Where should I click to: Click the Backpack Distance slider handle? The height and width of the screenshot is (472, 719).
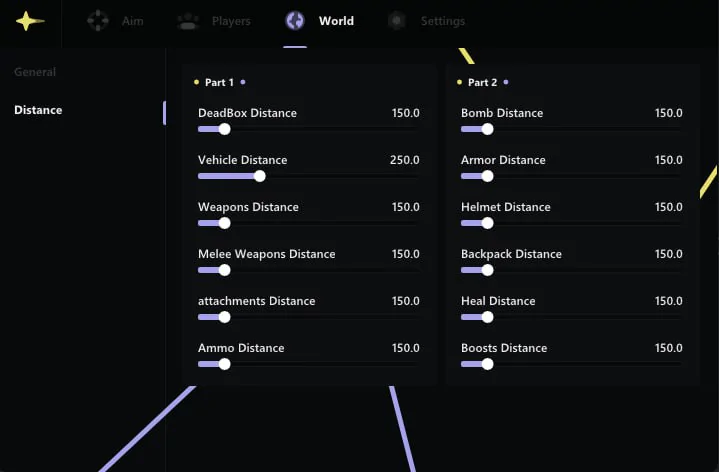[x=487, y=270]
